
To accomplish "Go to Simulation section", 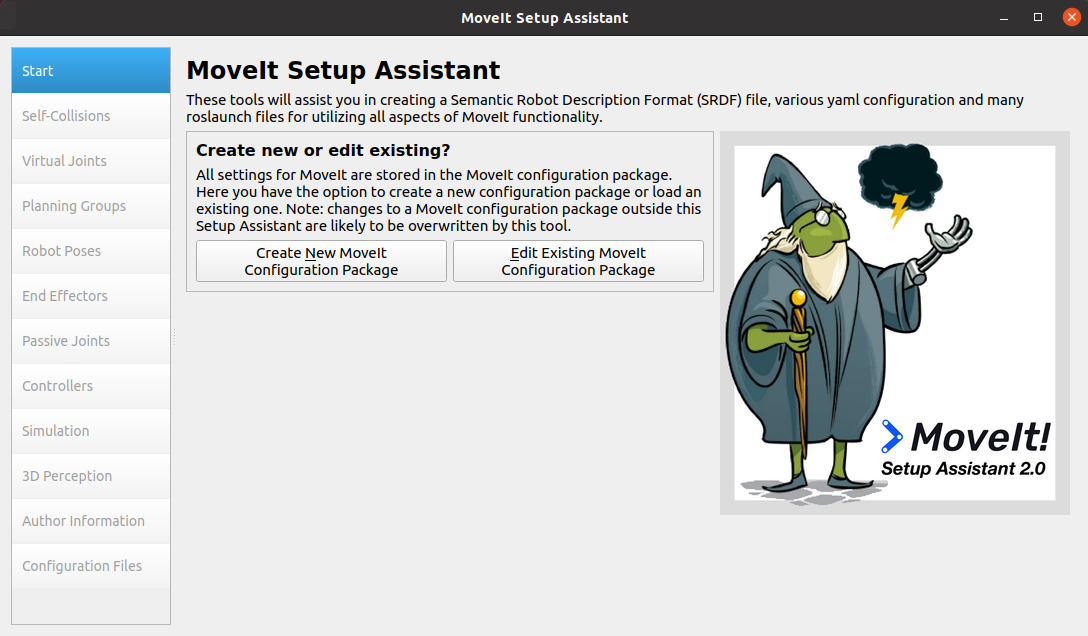I will (x=91, y=431).
